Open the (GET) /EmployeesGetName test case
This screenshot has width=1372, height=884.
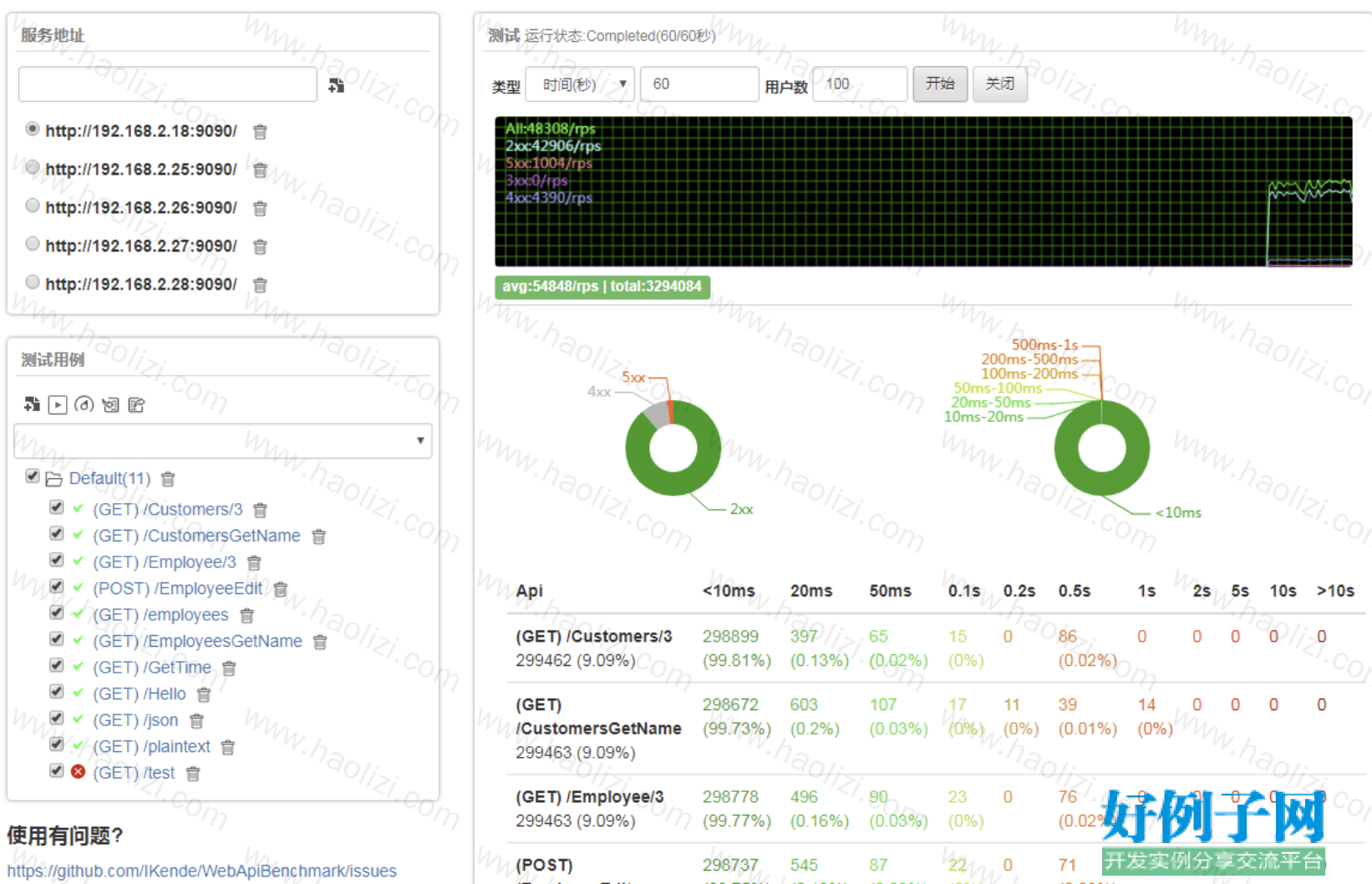tap(197, 641)
